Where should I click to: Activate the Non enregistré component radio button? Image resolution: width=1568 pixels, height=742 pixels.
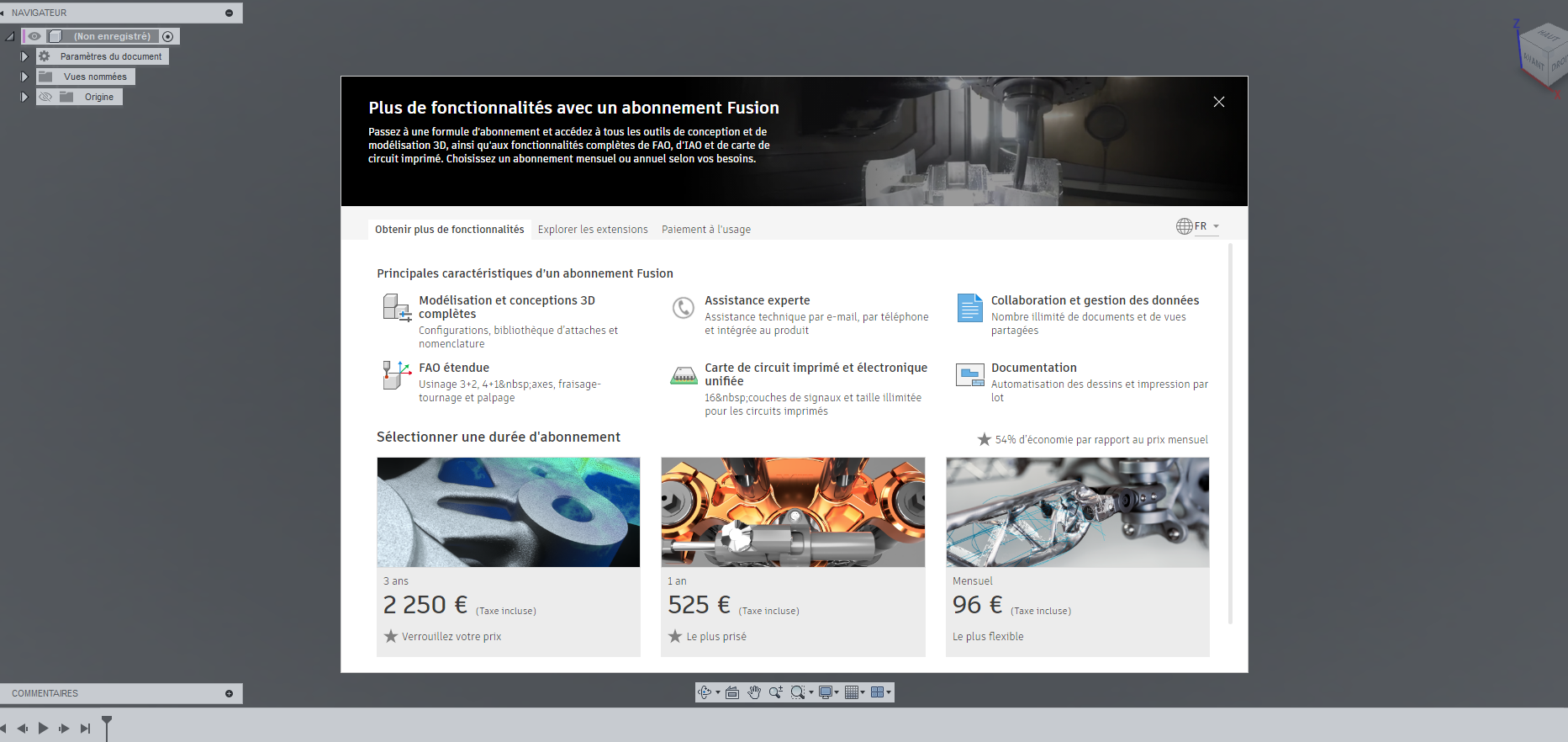coord(168,36)
